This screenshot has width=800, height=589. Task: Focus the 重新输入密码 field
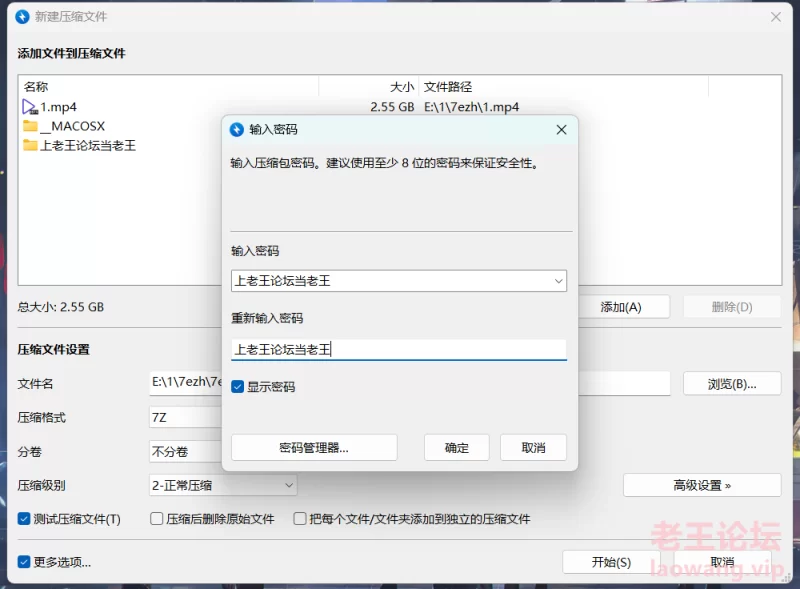tap(398, 350)
